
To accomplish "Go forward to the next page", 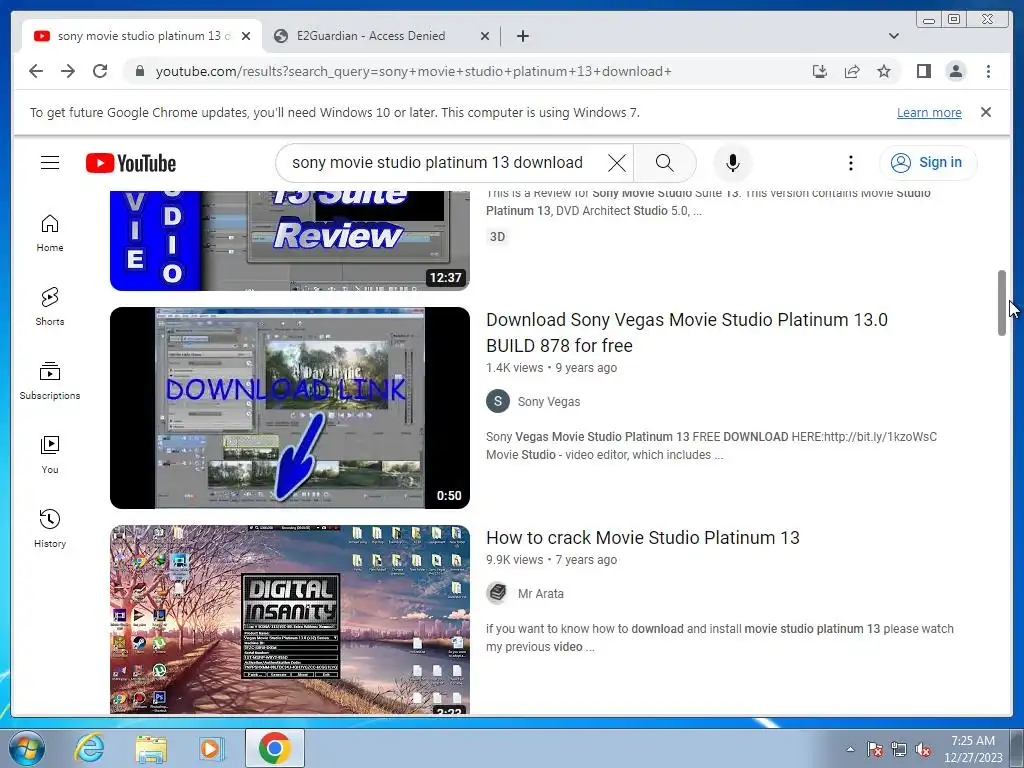I will pyautogui.click(x=68, y=71).
